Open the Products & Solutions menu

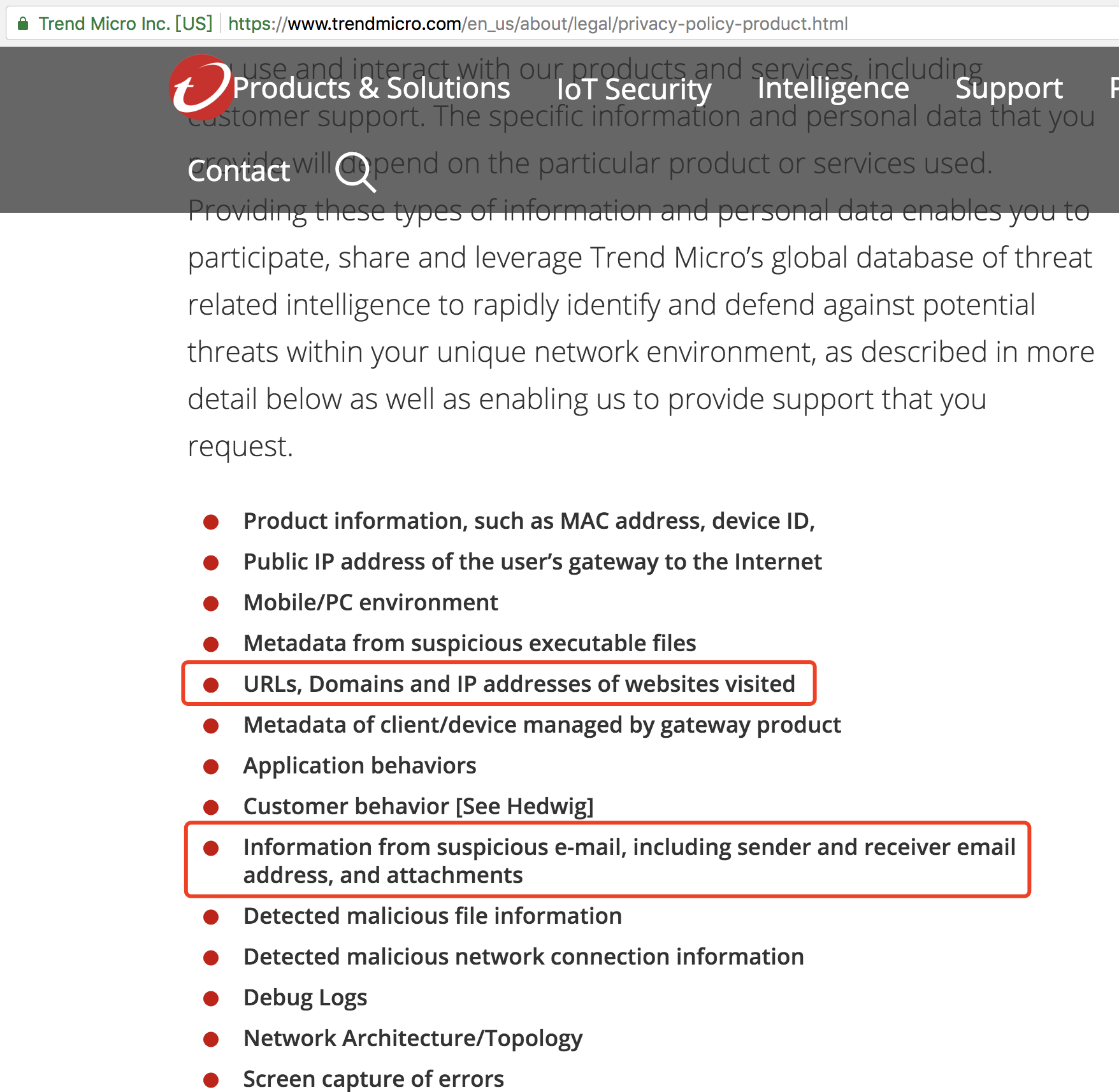point(371,88)
